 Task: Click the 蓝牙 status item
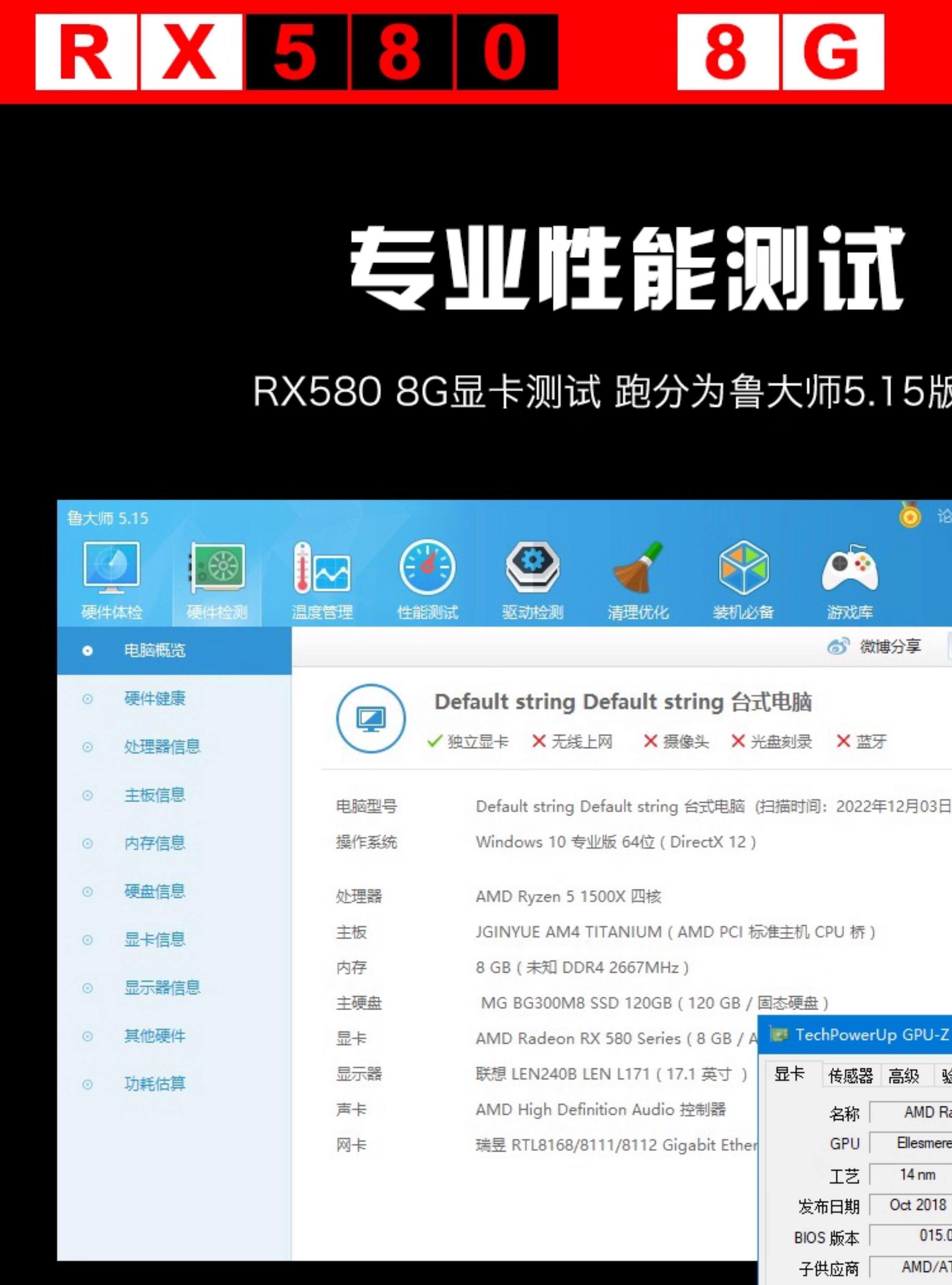861,742
